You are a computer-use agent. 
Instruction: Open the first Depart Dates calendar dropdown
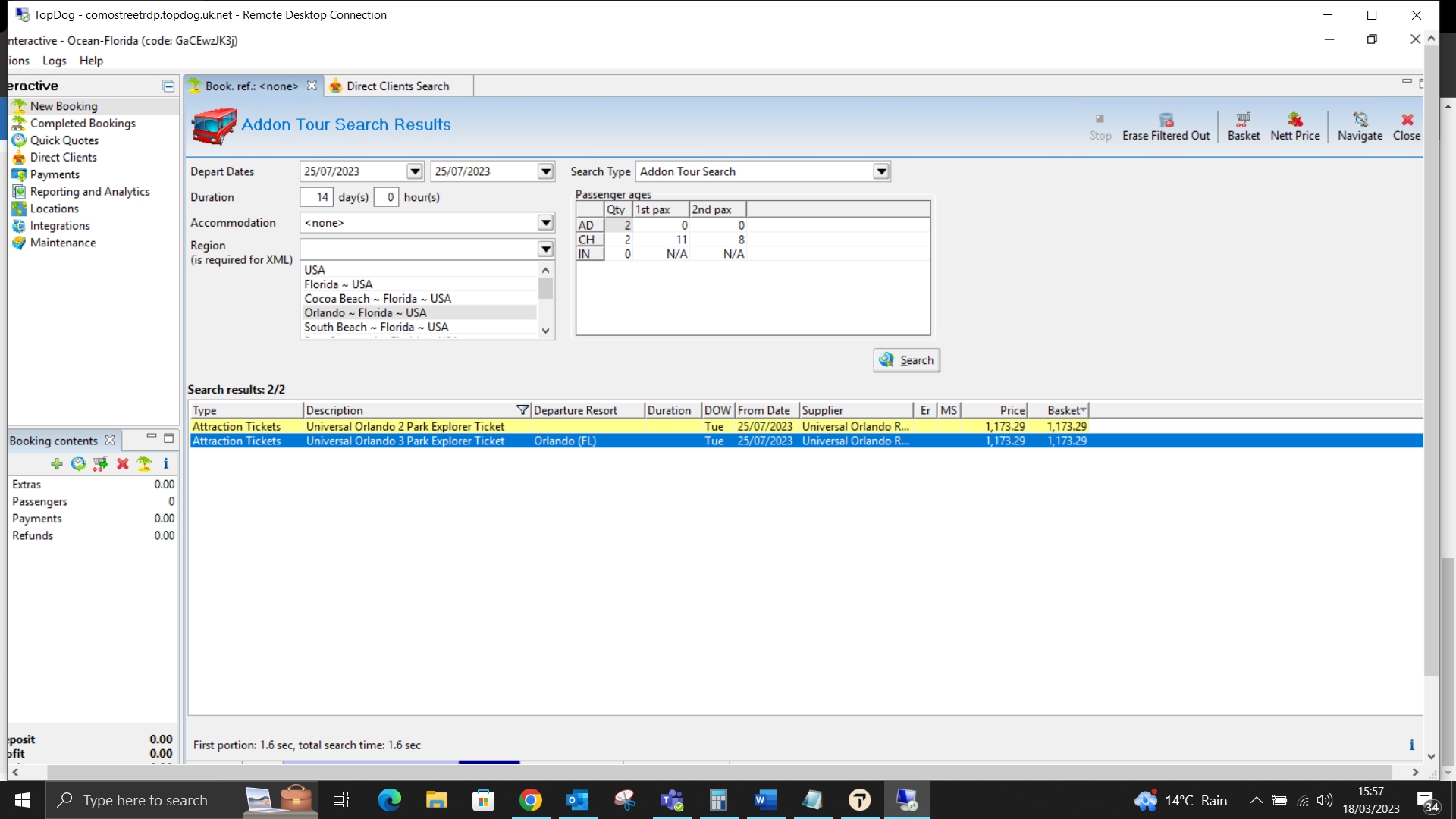click(414, 171)
